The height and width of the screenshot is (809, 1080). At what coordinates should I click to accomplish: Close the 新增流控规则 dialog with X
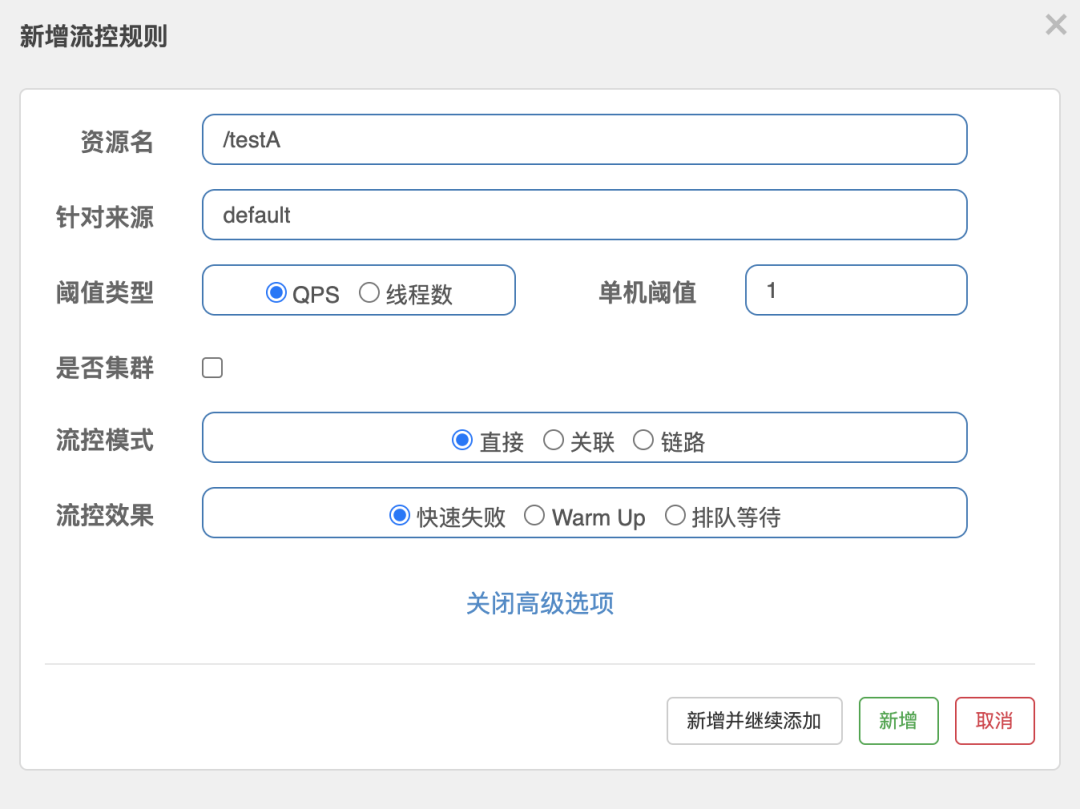click(1056, 25)
